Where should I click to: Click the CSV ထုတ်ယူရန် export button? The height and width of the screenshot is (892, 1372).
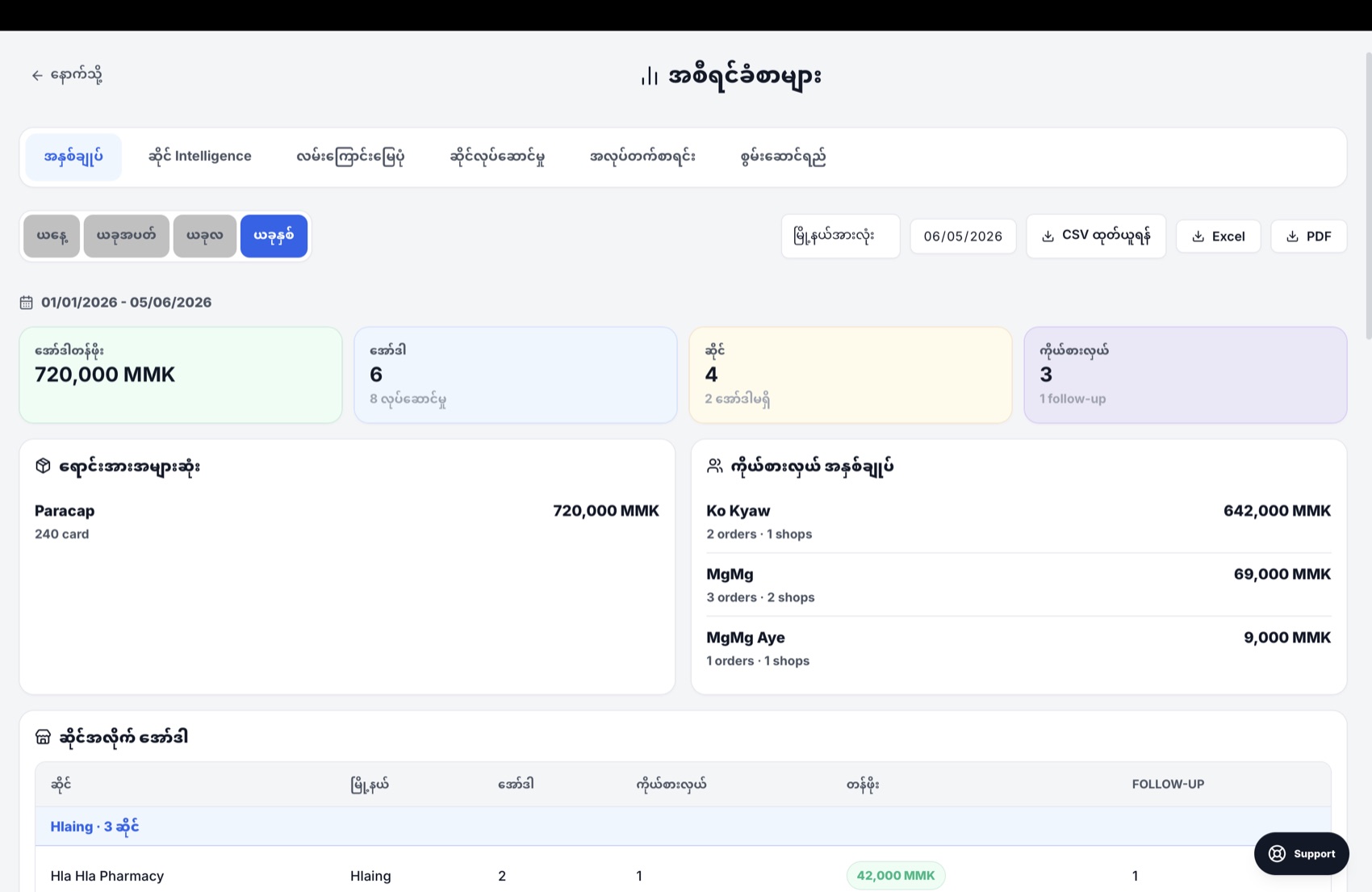pyautogui.click(x=1096, y=237)
